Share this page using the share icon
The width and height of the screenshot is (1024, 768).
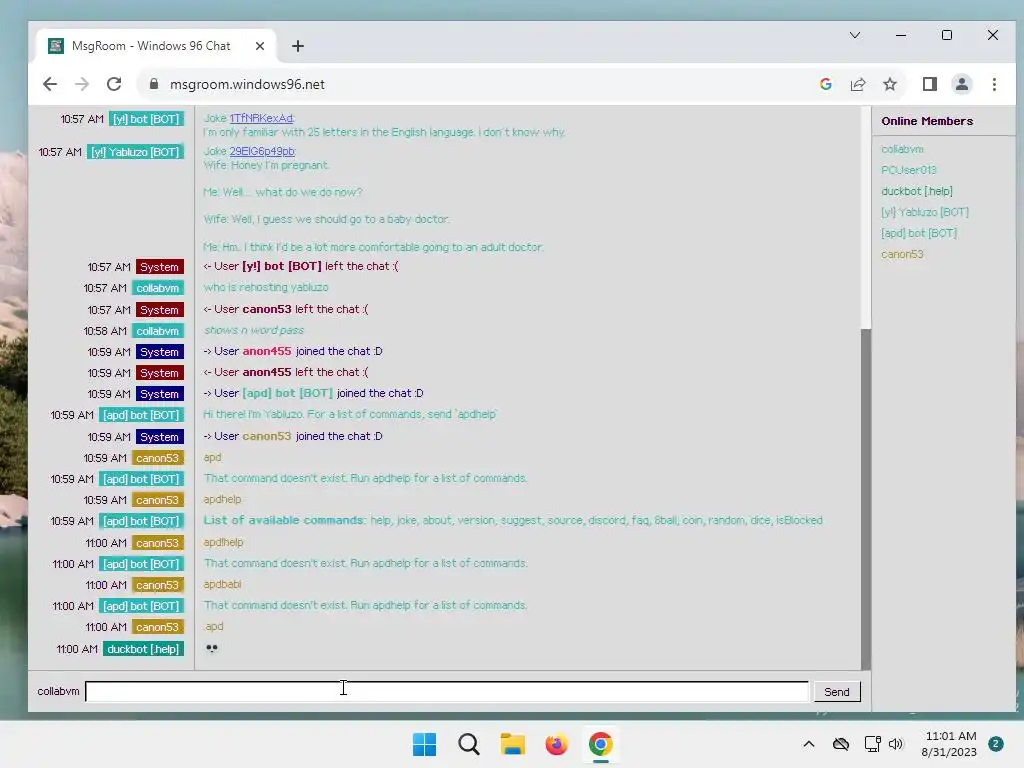tap(857, 84)
